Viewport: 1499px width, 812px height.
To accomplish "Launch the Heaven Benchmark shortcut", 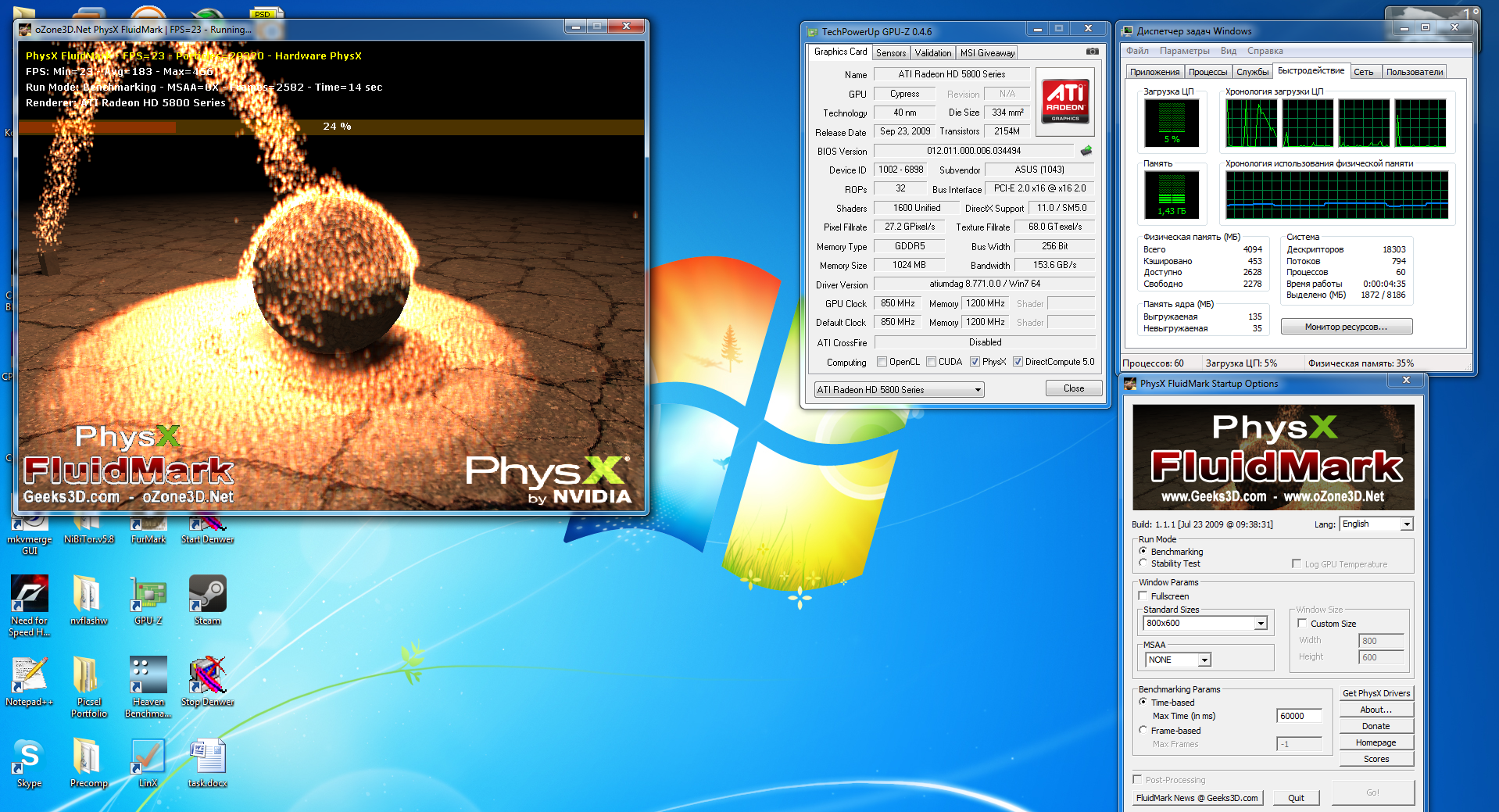I will point(148,687).
